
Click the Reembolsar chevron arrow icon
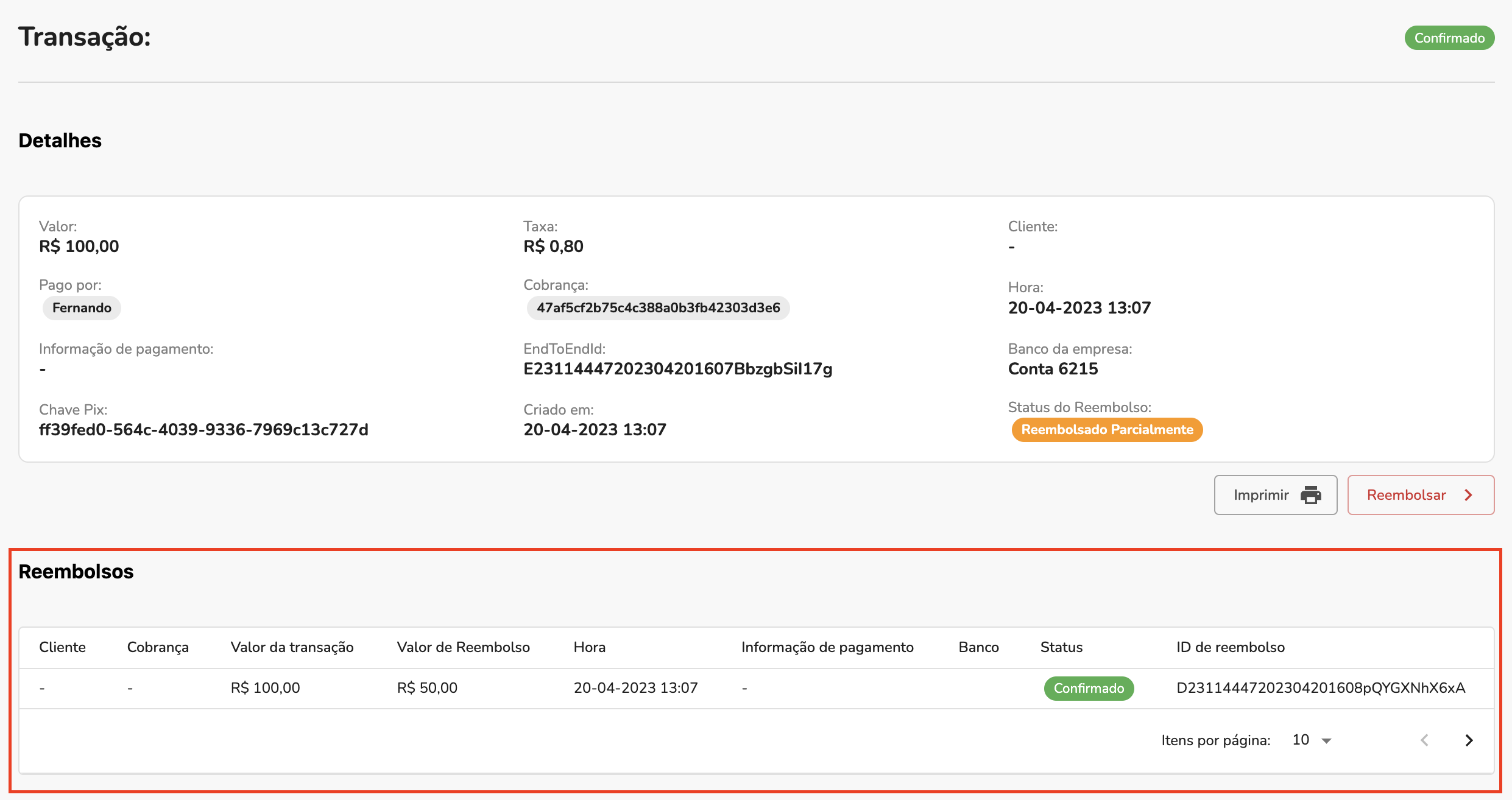click(1468, 495)
